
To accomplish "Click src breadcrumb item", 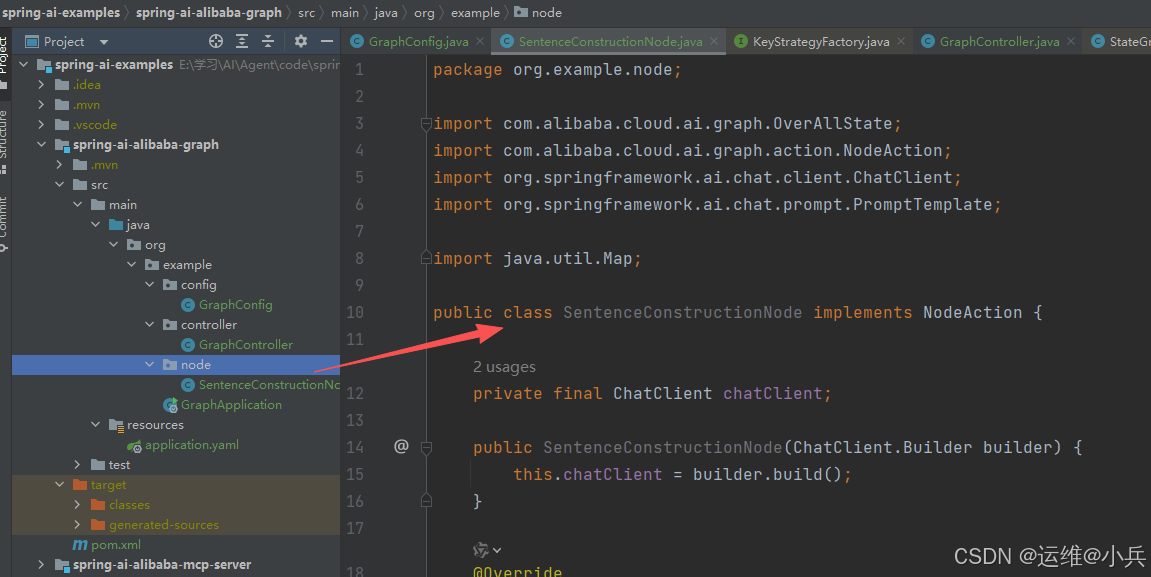I will pos(306,12).
